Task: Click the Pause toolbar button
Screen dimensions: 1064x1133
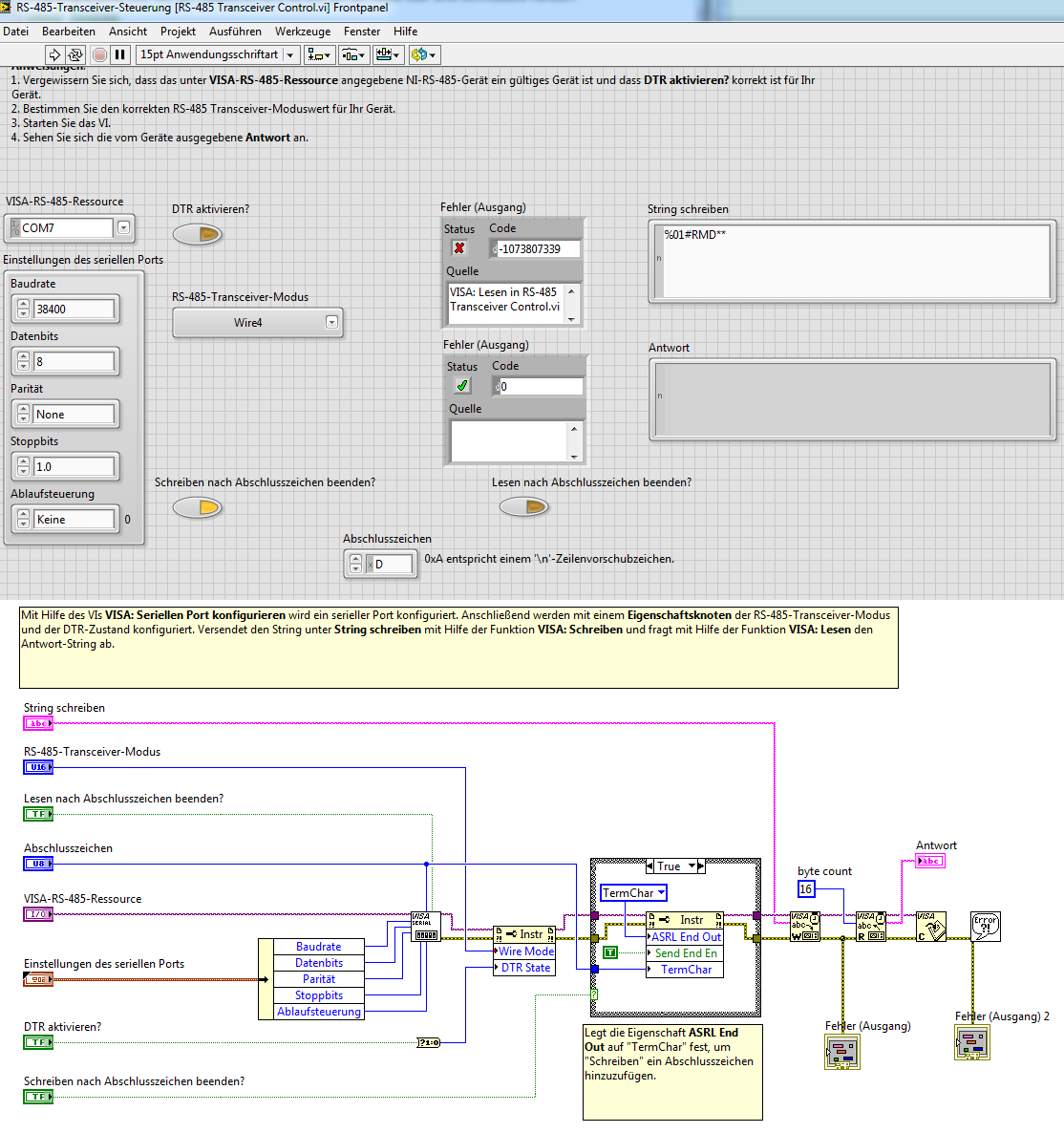Action: coord(120,54)
